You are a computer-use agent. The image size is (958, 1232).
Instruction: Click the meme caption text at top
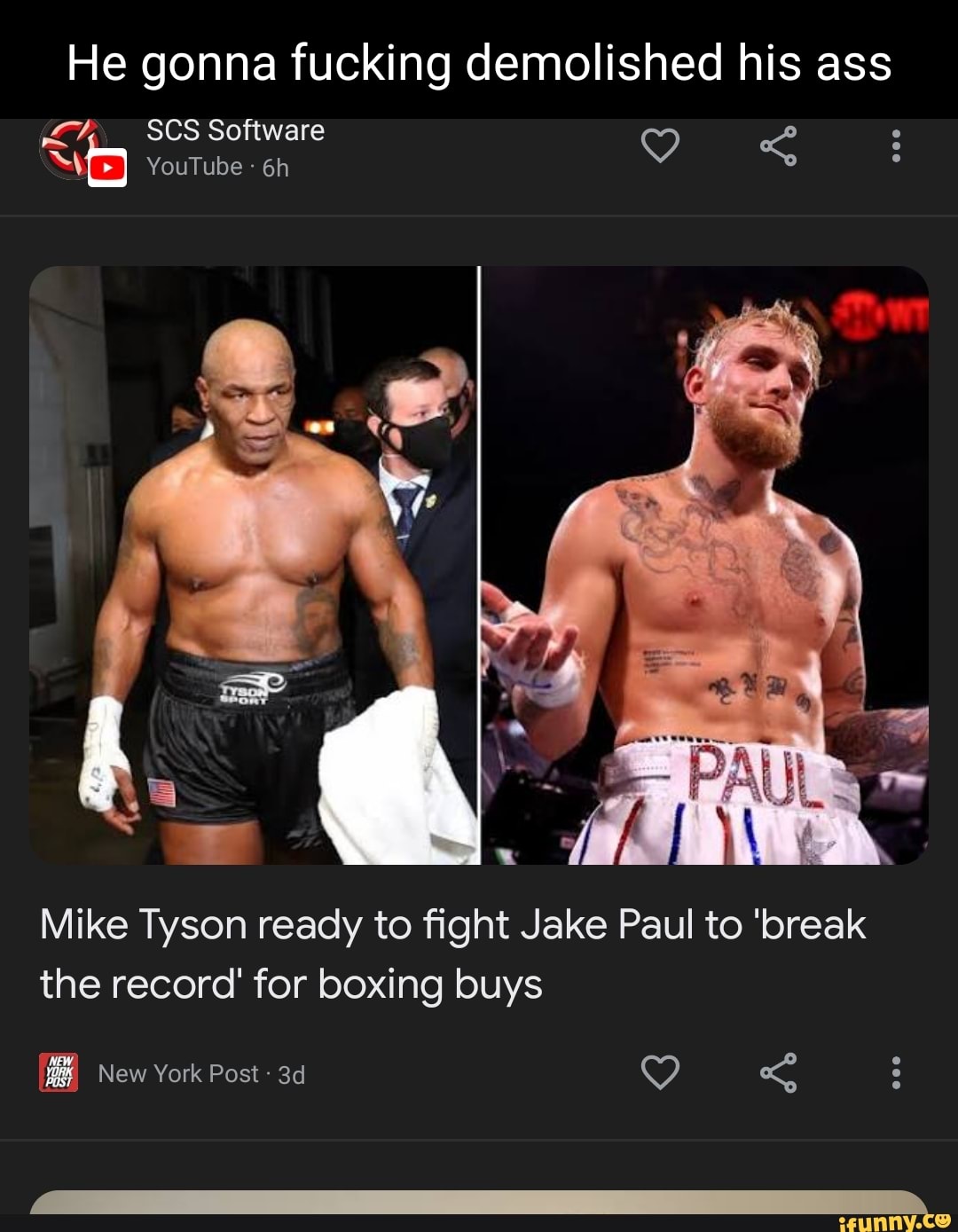pyautogui.click(x=479, y=63)
